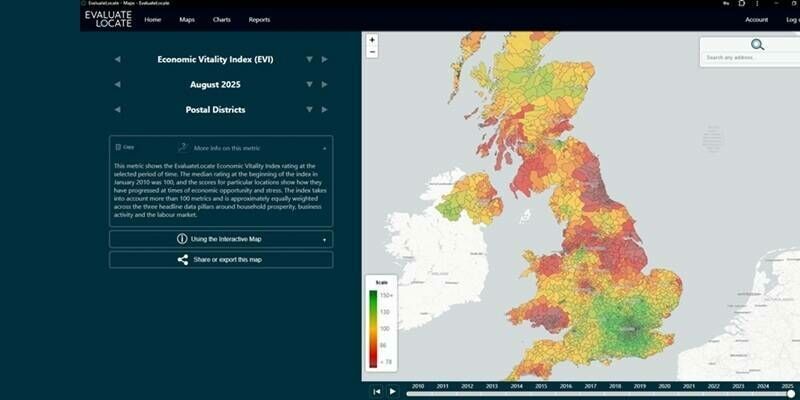Click in the Search any address field
Image resolution: width=800 pixels, height=400 pixels.
[750, 58]
